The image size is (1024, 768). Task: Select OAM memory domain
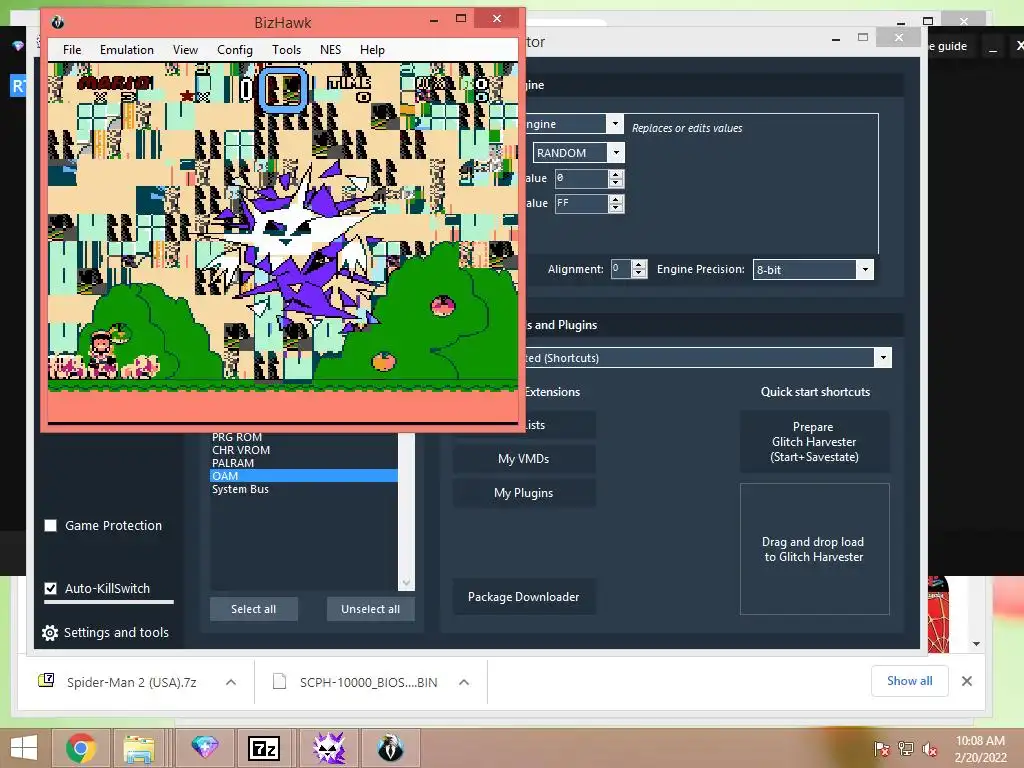point(304,476)
